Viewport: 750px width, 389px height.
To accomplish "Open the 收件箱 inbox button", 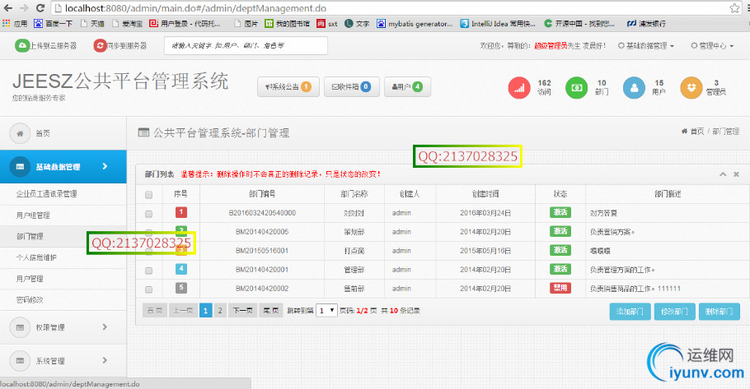I will click(352, 87).
